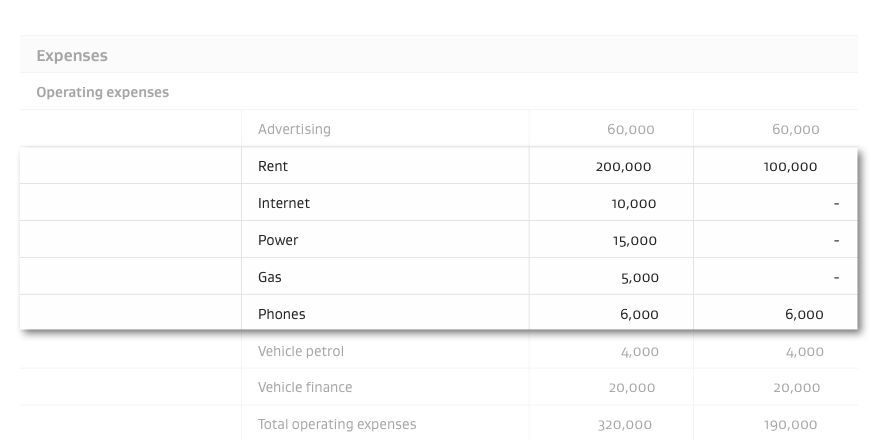
Task: Click the Advertising row label
Action: click(x=294, y=130)
